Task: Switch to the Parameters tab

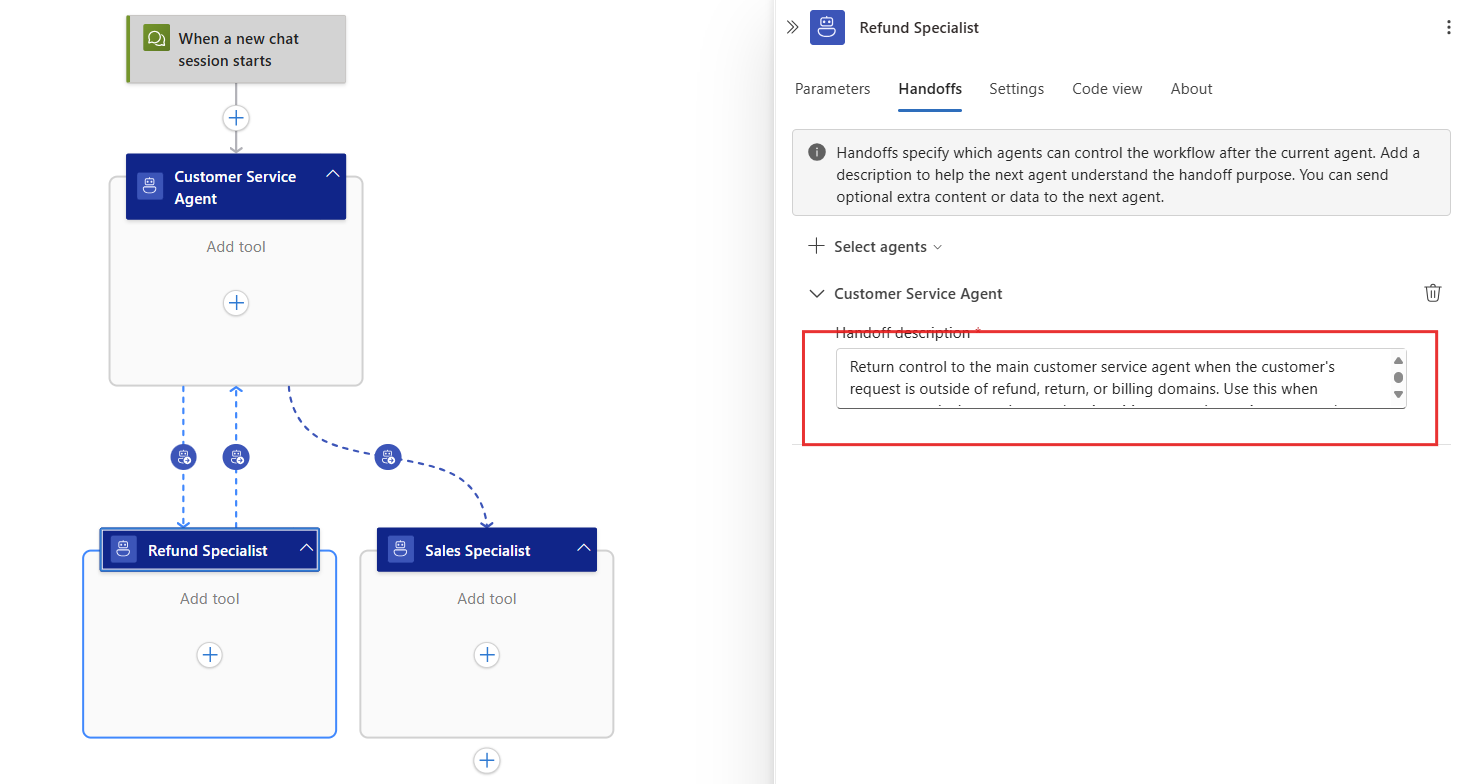Action: [x=832, y=89]
